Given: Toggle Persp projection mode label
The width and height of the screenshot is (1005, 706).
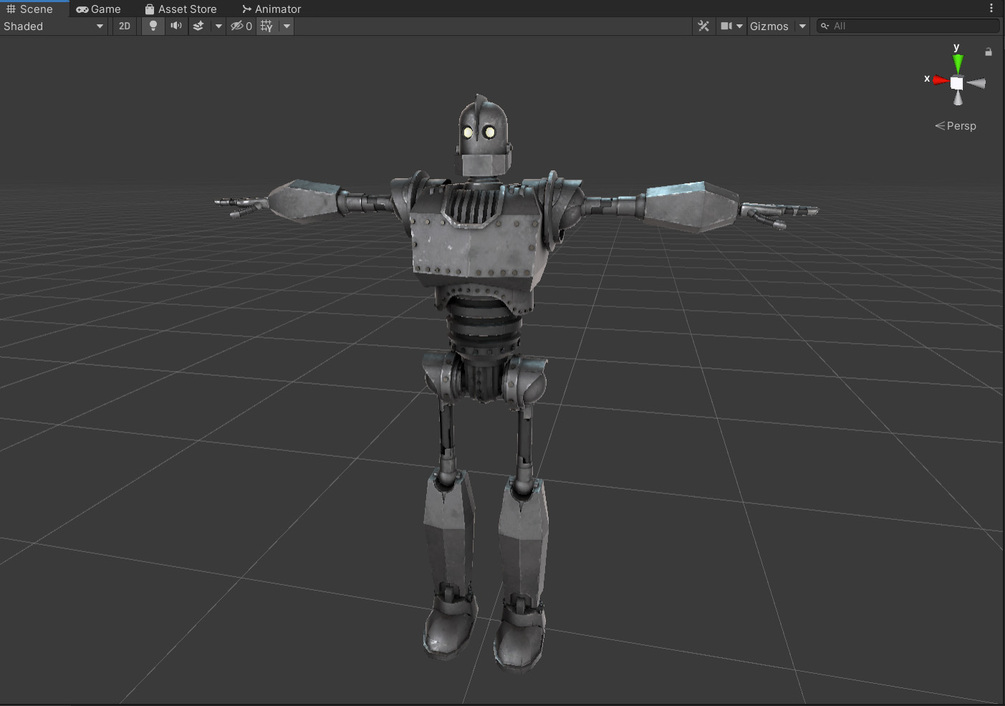Looking at the screenshot, I should pyautogui.click(x=956, y=126).
